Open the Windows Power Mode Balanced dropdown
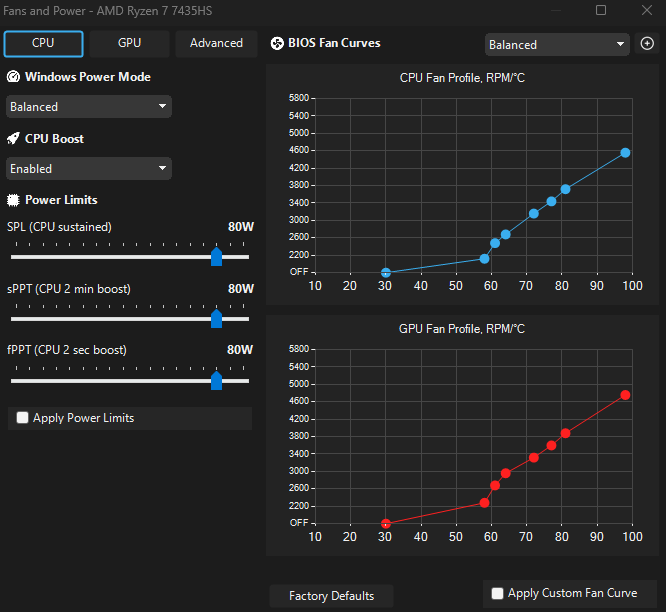 (x=89, y=107)
